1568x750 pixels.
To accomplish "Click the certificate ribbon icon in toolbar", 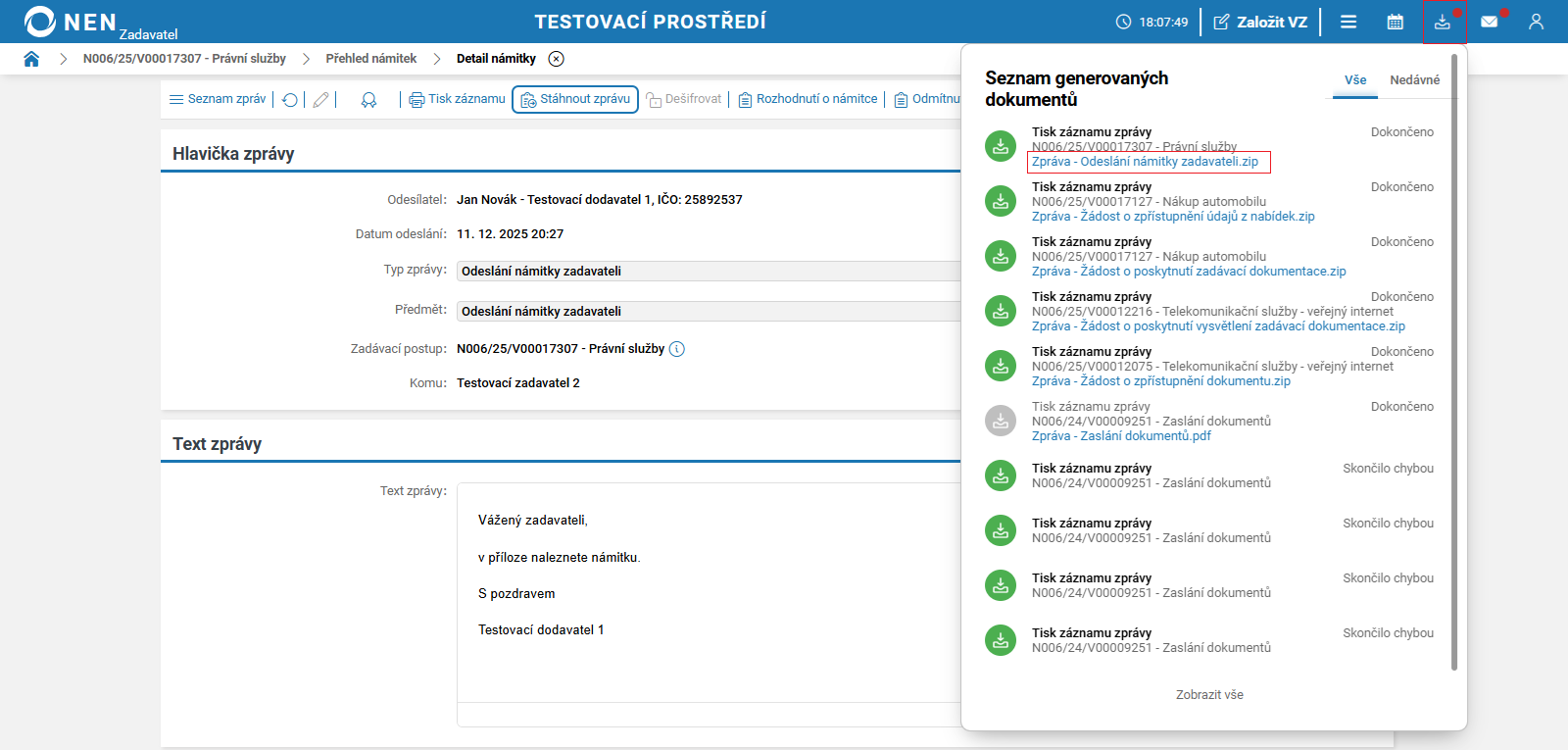I will click(x=368, y=100).
